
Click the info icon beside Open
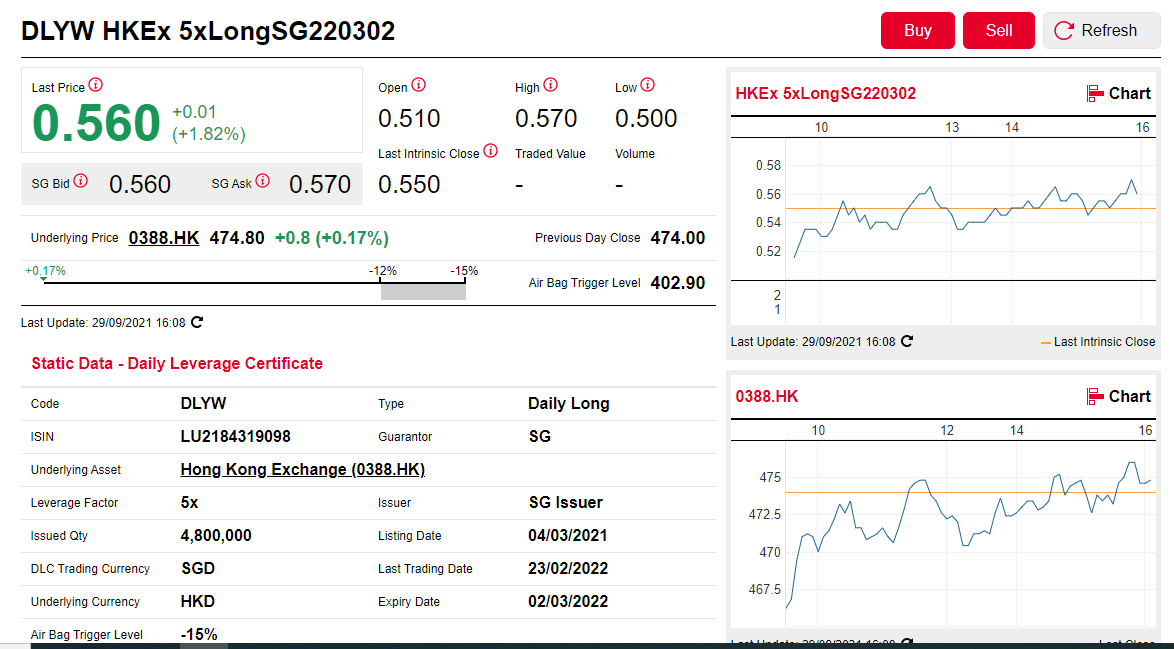[419, 85]
